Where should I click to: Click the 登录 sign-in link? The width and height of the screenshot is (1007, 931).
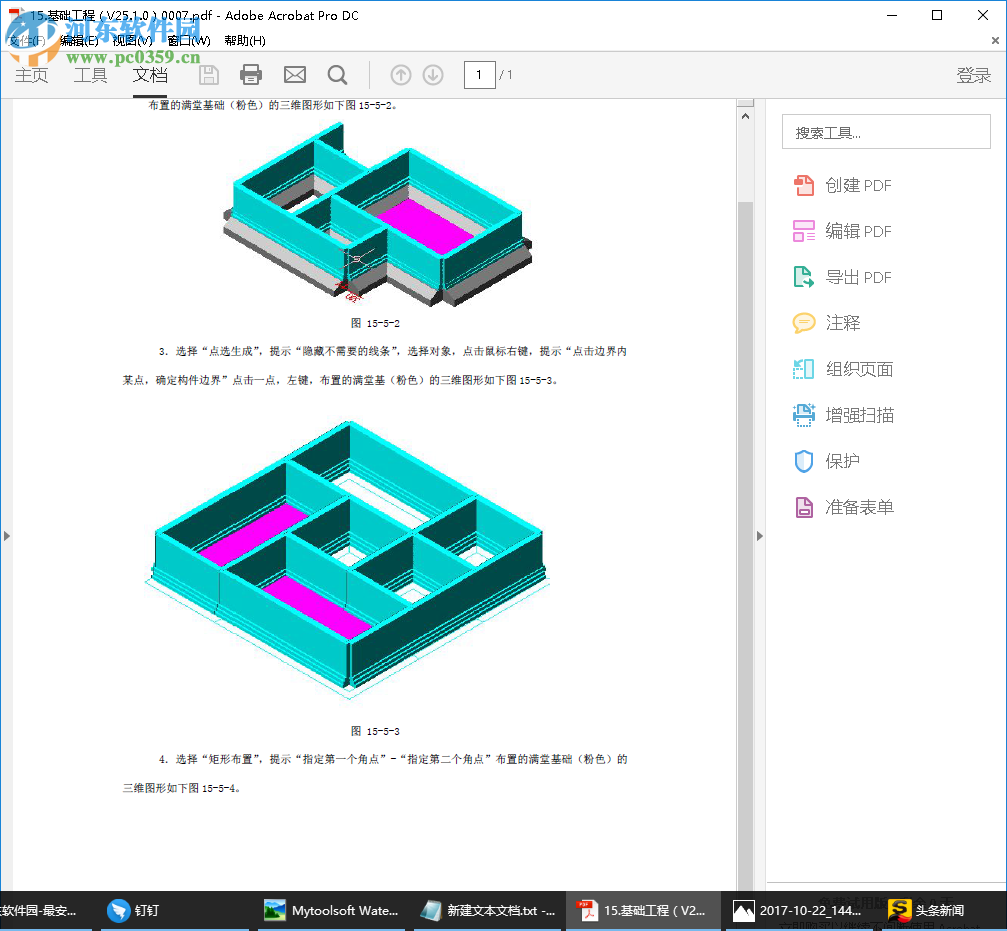click(x=973, y=74)
